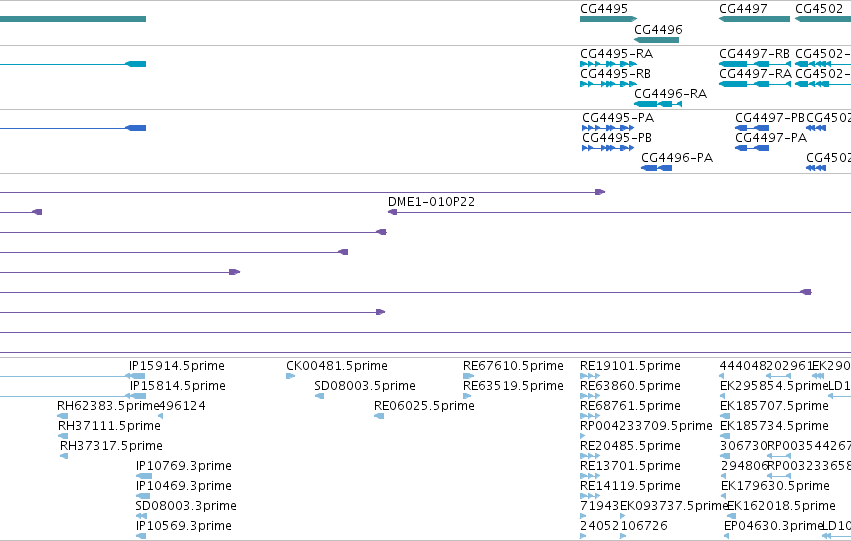851x541 pixels.
Task: Click the CG4495-PB protein label
Action: coord(617,138)
